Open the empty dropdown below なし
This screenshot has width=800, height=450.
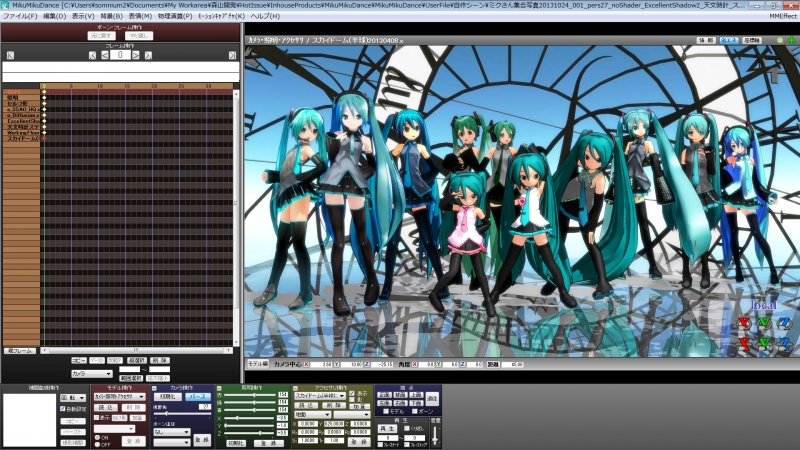(171, 442)
